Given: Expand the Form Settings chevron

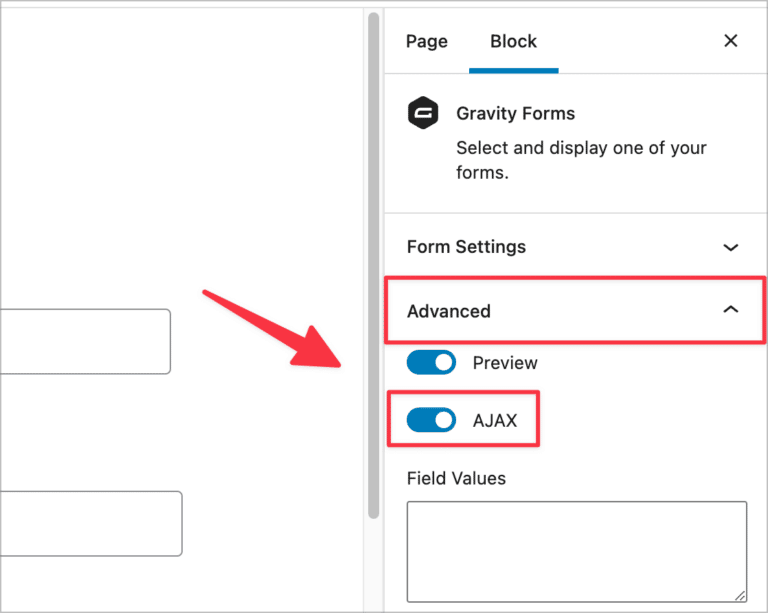Looking at the screenshot, I should pos(731,247).
